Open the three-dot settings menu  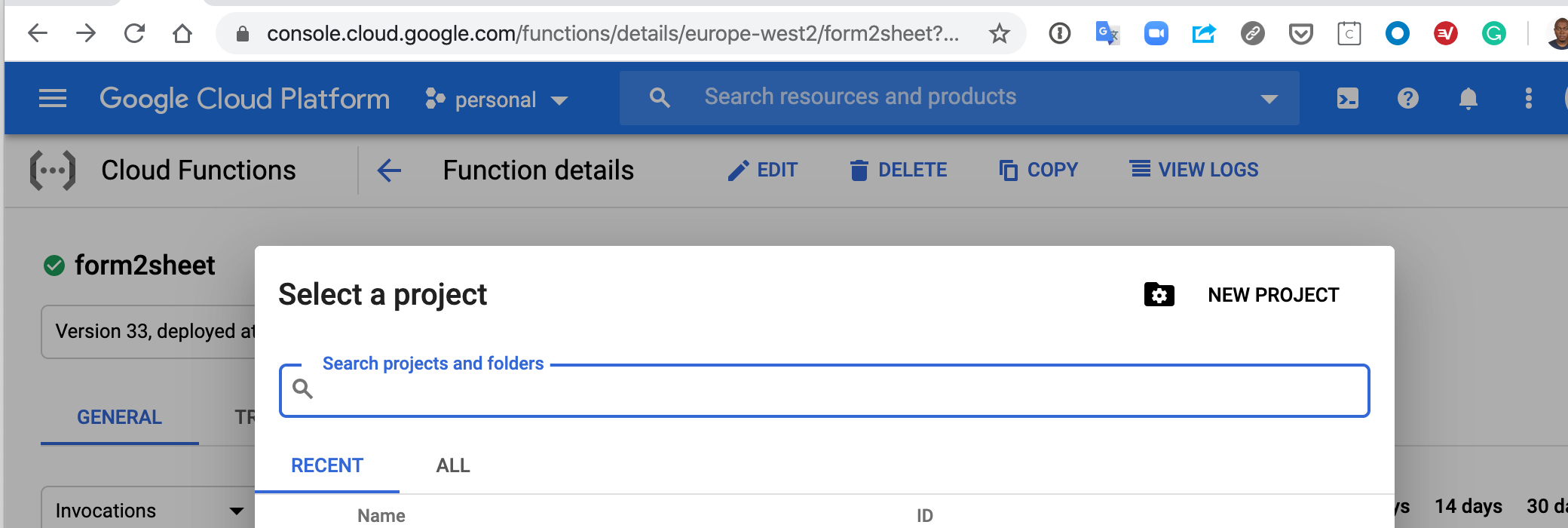coord(1528,98)
